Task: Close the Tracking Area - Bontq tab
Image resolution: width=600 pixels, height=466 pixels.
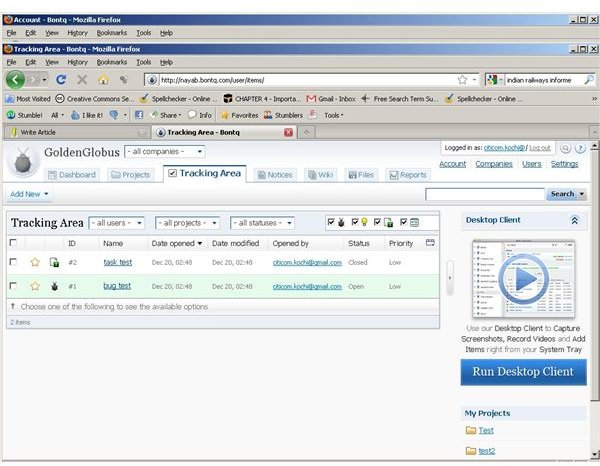Action: pyautogui.click(x=289, y=132)
